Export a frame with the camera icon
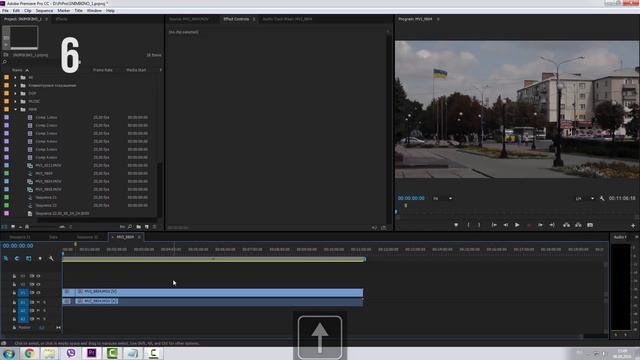This screenshot has height=360, width=640. [x=590, y=225]
